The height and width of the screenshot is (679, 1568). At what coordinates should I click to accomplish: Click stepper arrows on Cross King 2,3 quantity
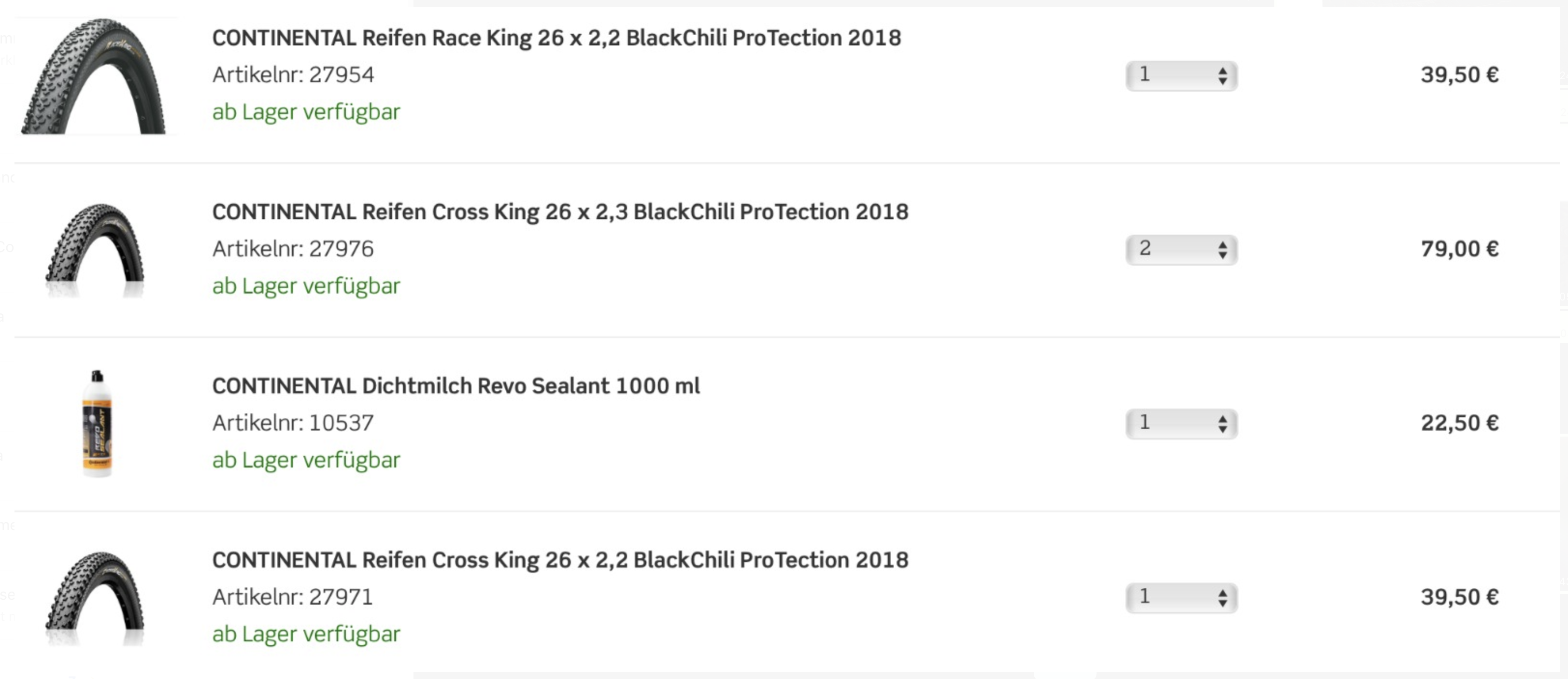coord(1222,250)
